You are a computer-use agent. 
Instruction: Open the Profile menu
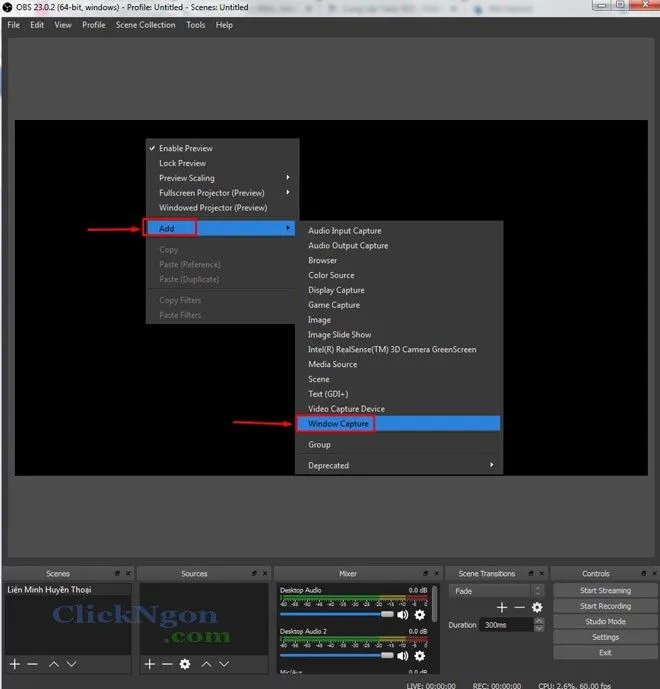(94, 25)
